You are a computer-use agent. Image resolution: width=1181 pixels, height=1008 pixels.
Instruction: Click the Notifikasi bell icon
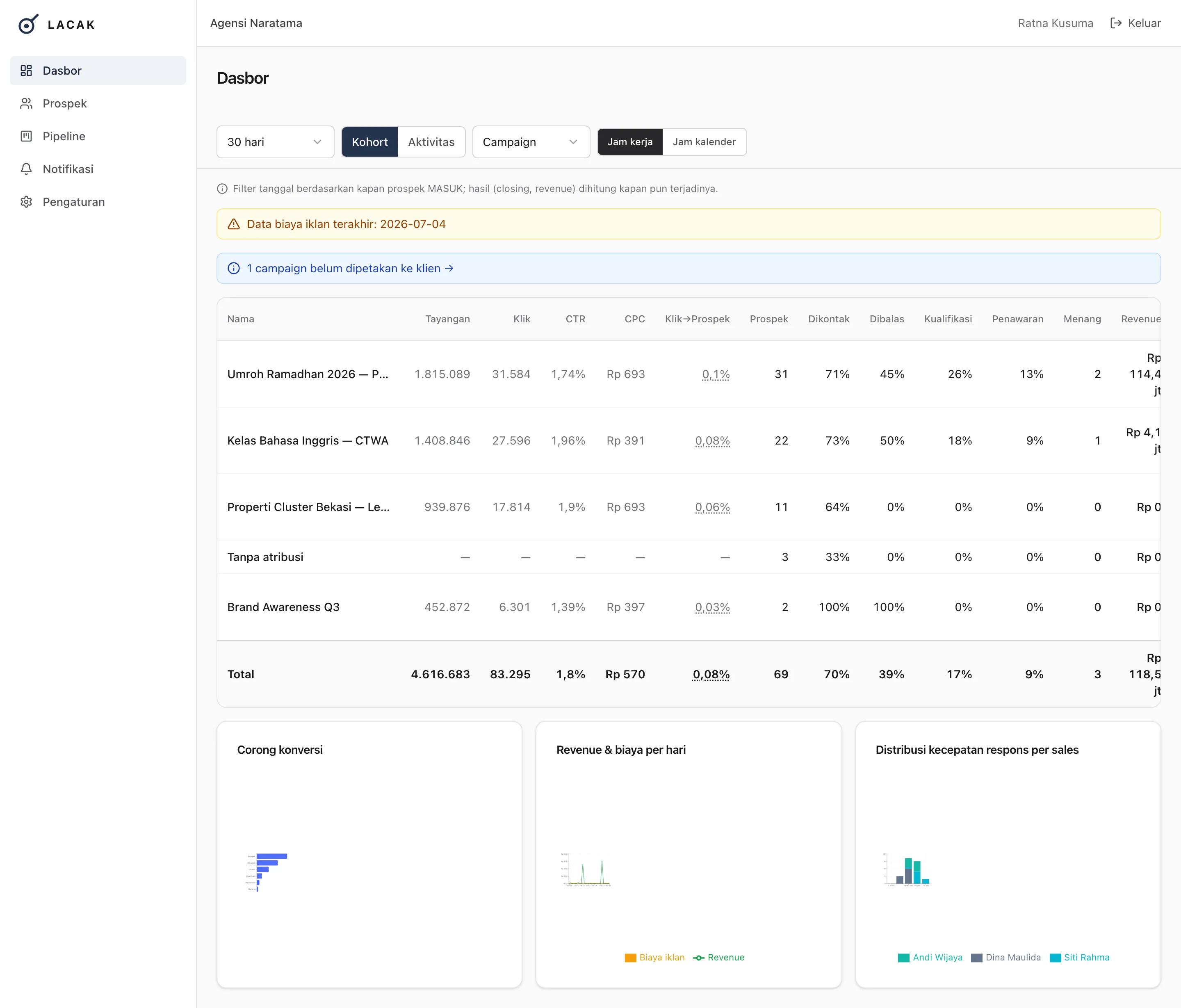tap(26, 169)
